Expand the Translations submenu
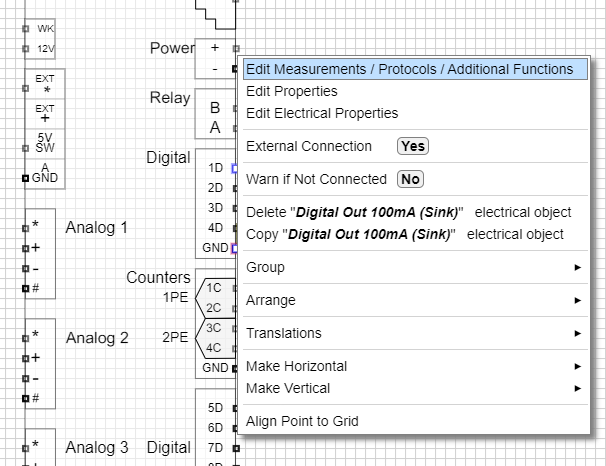606x466 pixels. [x=415, y=333]
